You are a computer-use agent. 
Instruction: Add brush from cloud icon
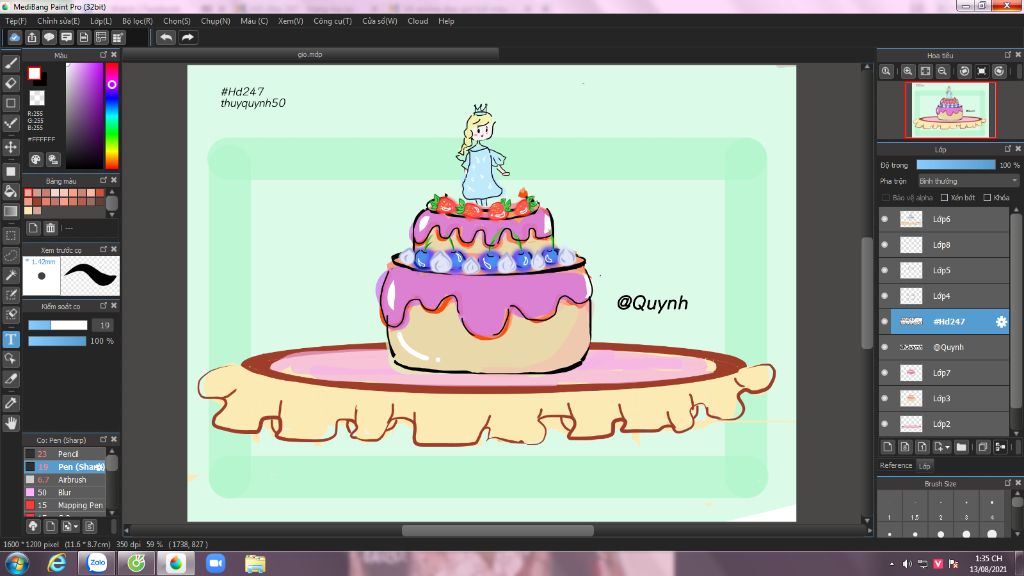pyautogui.click(x=33, y=526)
